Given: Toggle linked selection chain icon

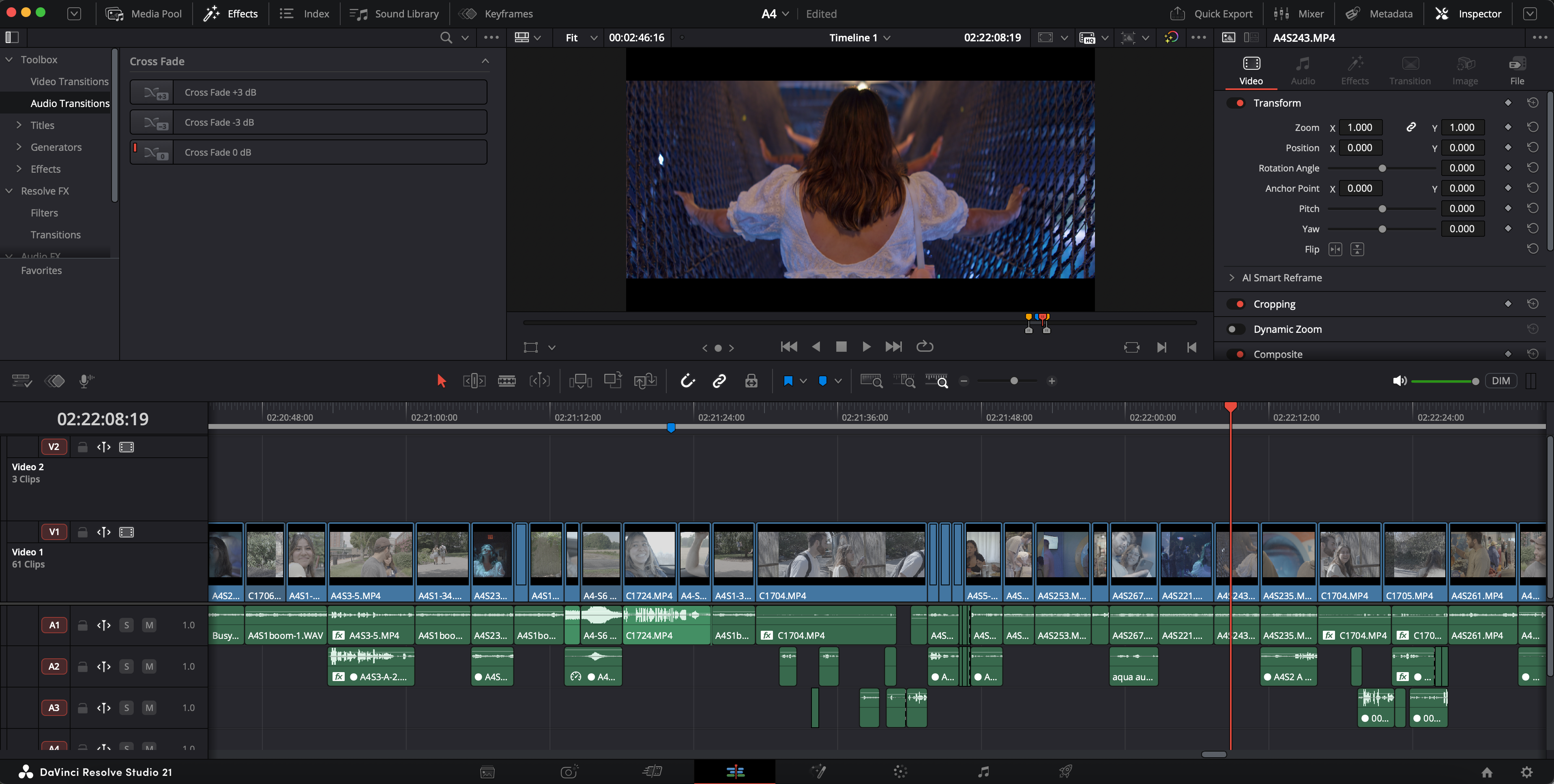Looking at the screenshot, I should click(719, 381).
